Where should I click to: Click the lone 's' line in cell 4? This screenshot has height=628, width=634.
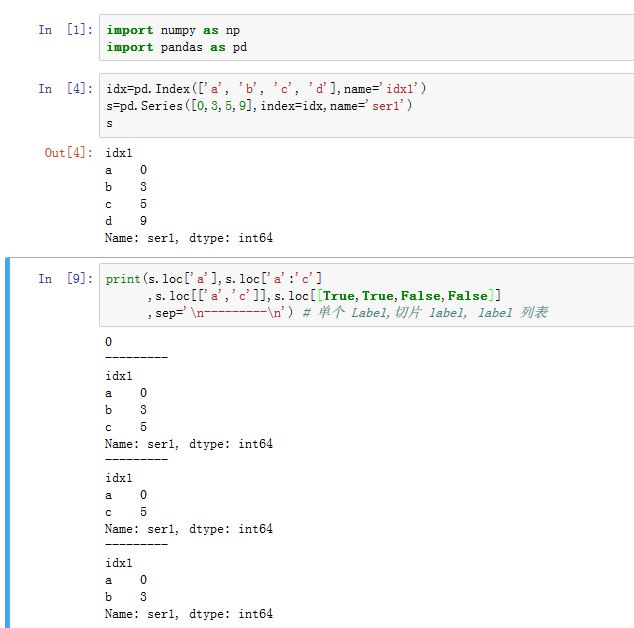[x=110, y=122]
